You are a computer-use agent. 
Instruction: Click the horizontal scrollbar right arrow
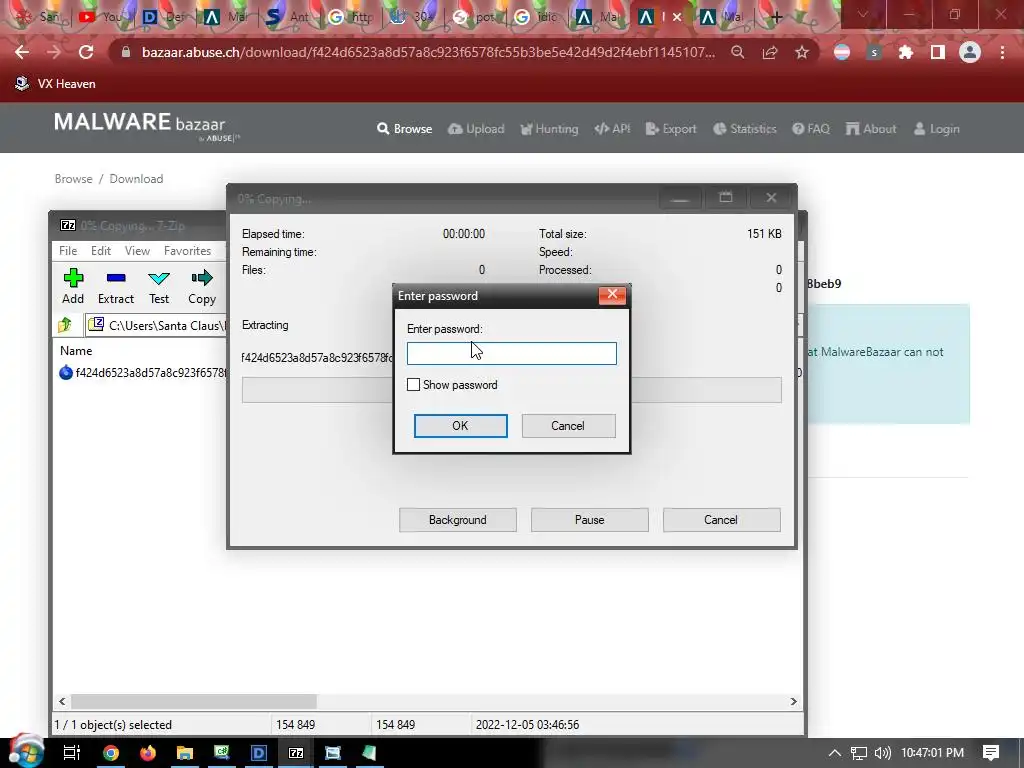793,701
